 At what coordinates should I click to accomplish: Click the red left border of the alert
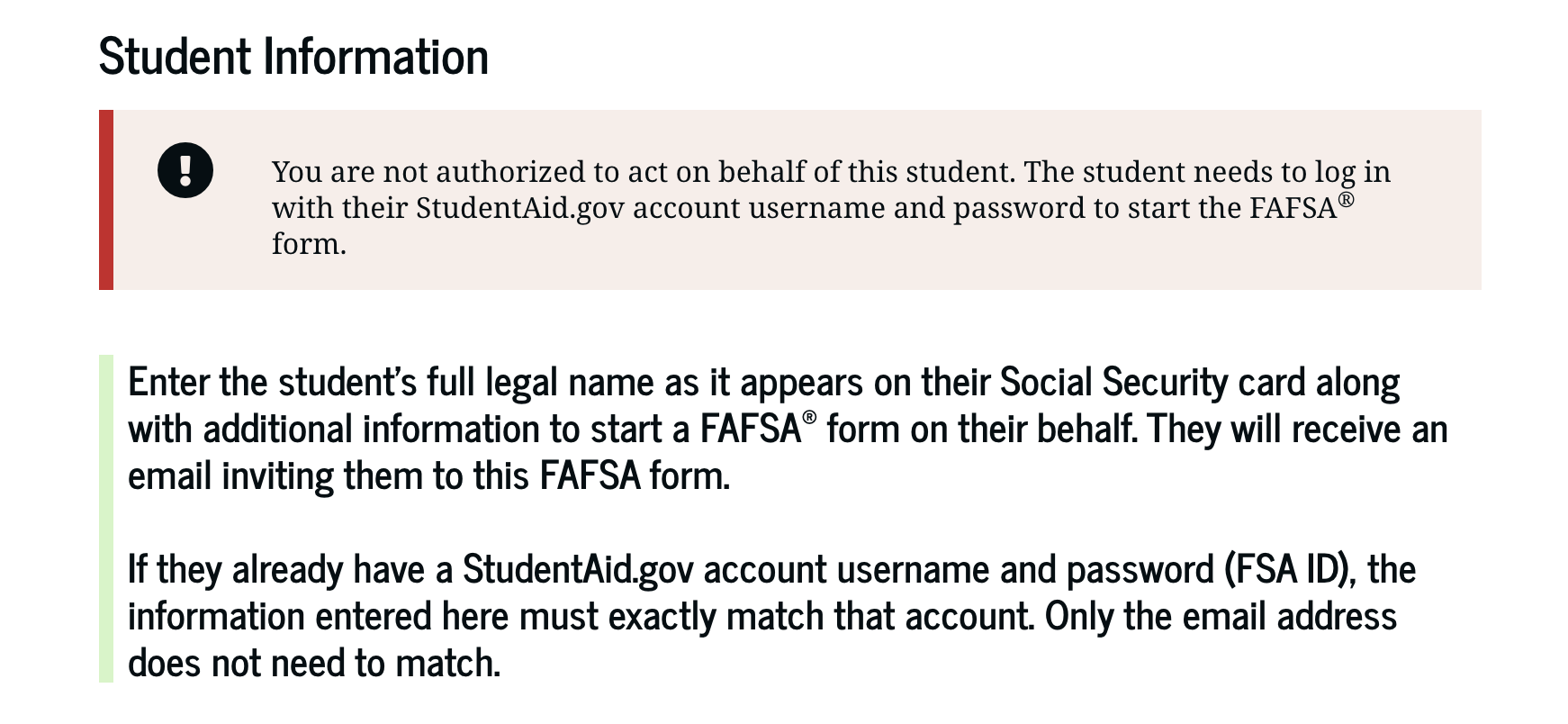[106, 200]
